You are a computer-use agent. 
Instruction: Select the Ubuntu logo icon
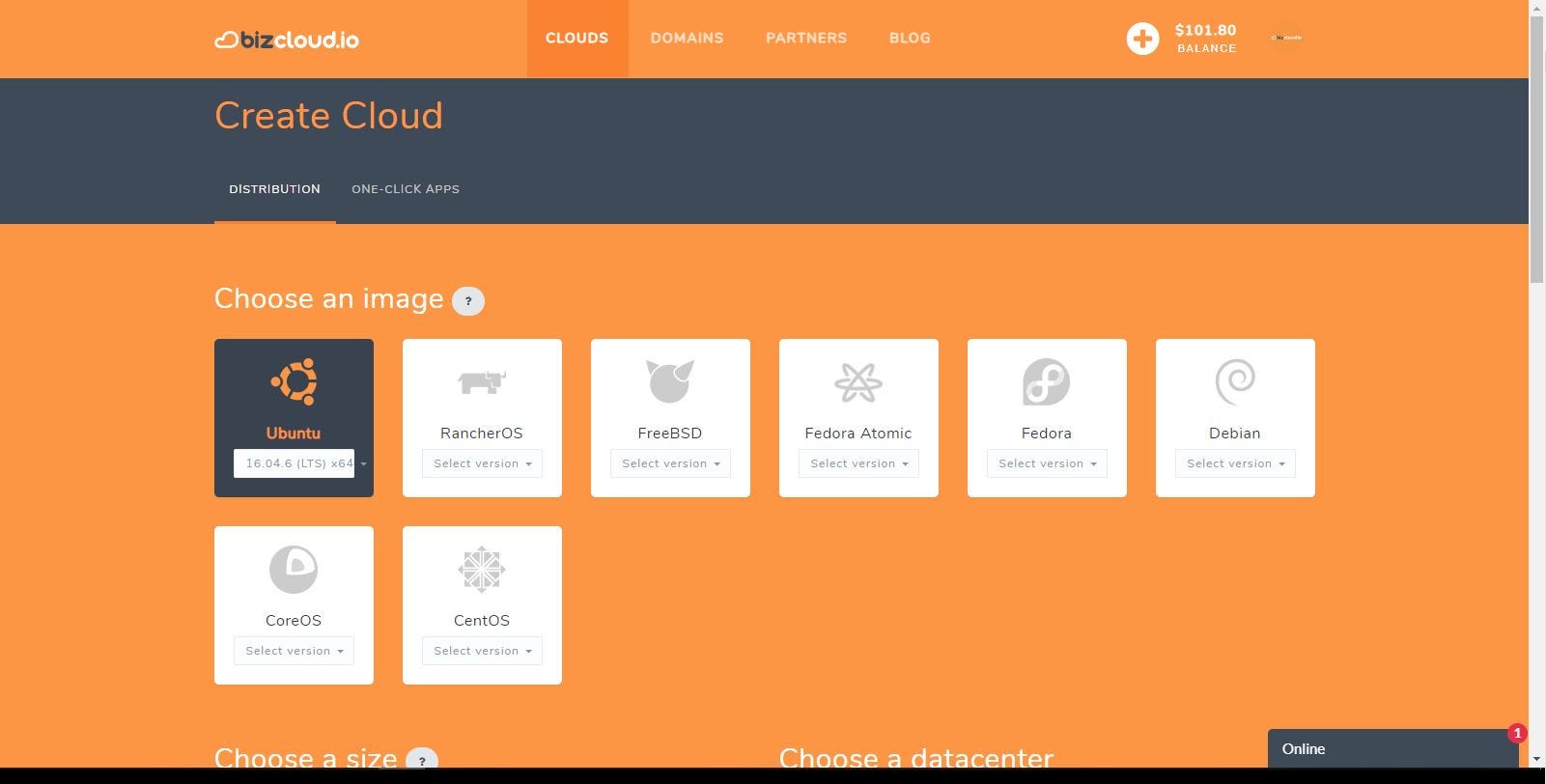(x=294, y=381)
